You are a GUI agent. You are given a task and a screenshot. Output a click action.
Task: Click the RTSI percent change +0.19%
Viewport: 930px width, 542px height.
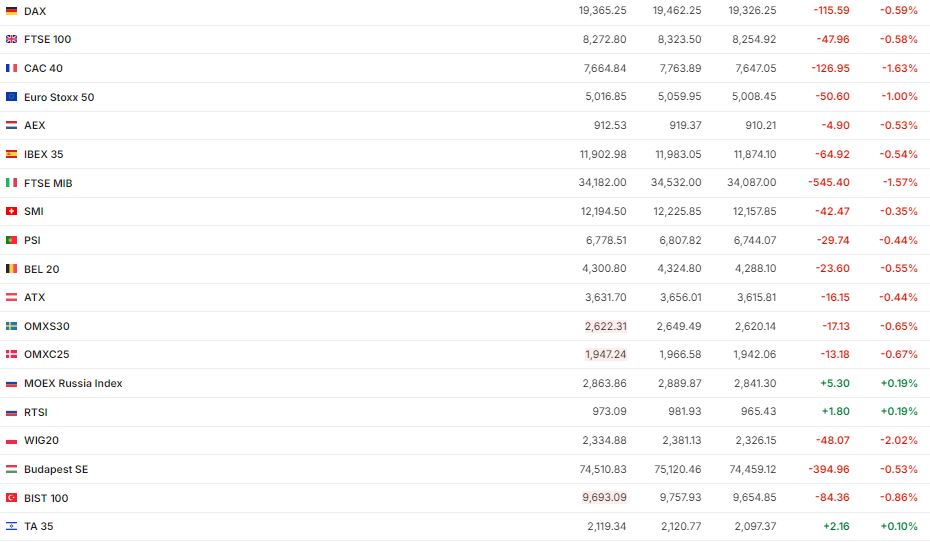point(899,412)
